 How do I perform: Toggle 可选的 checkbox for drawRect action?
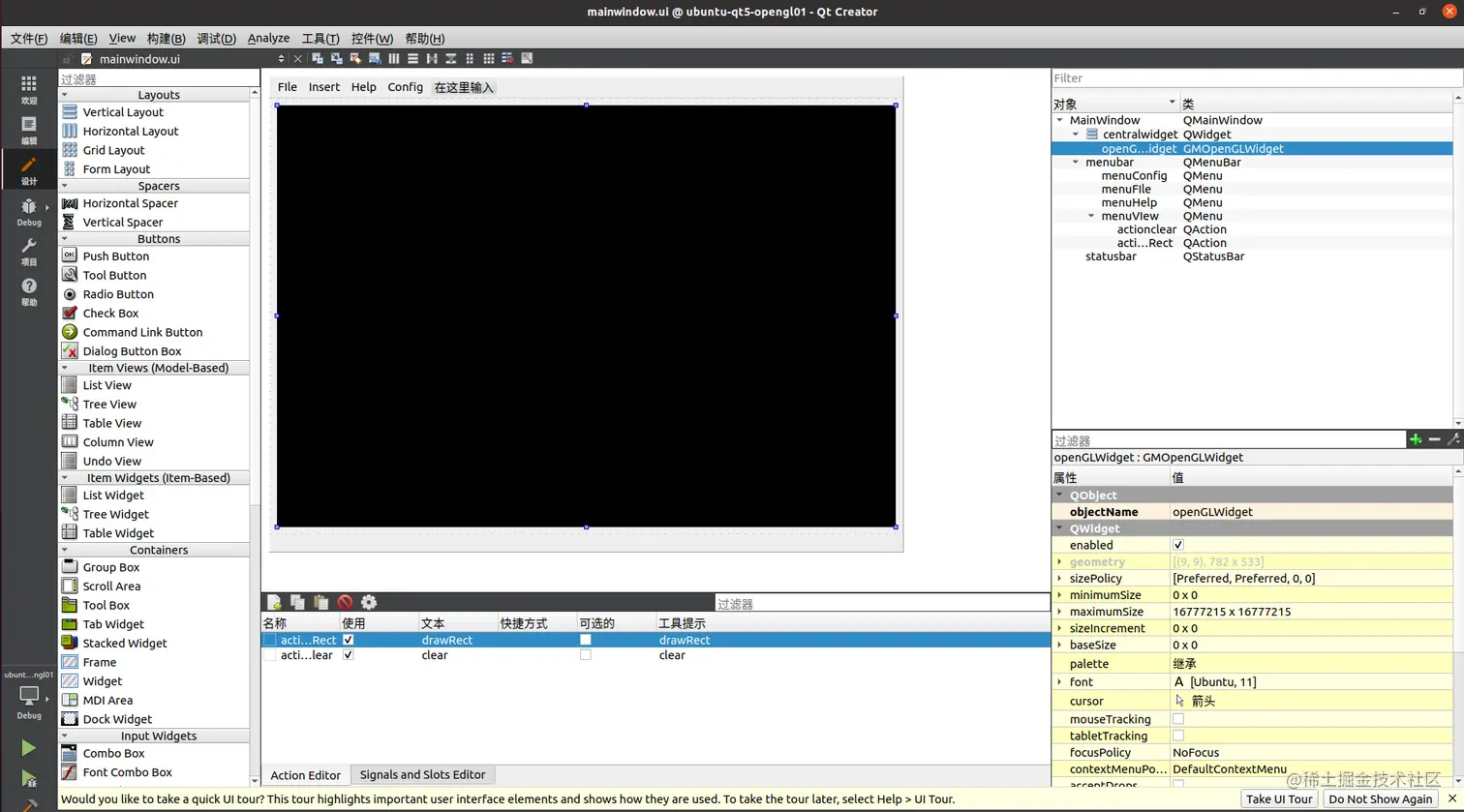click(x=586, y=640)
